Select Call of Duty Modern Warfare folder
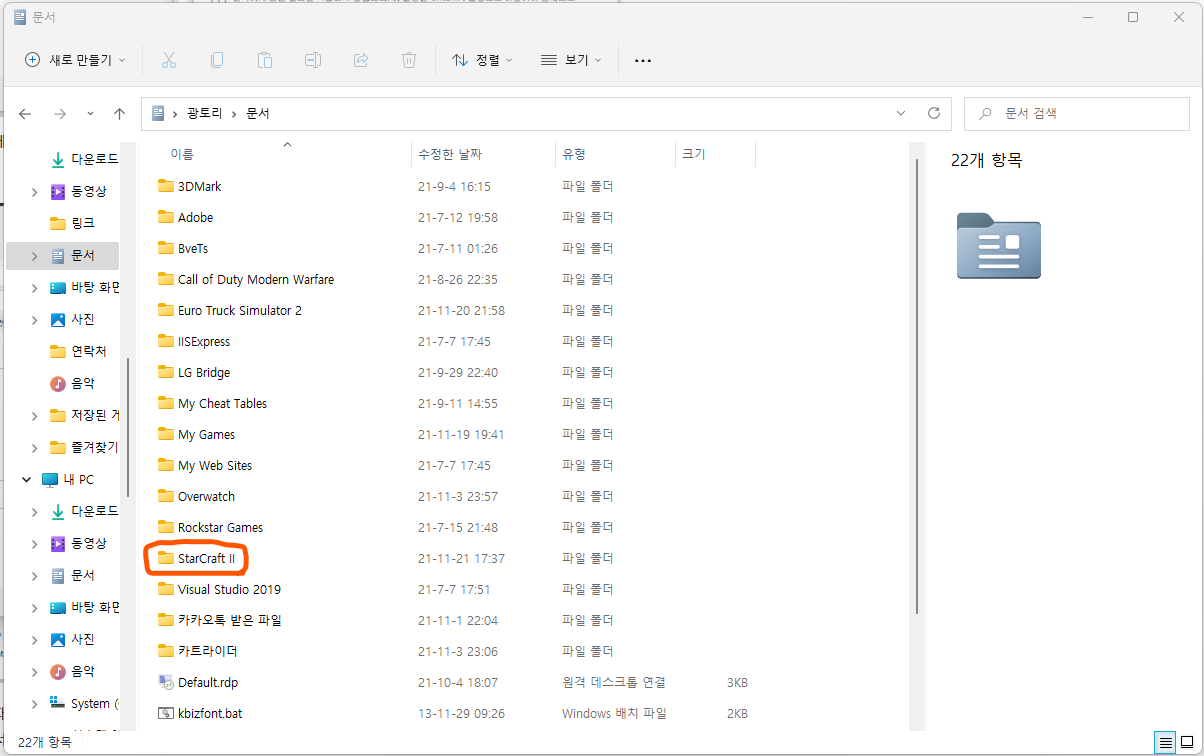This screenshot has width=1204, height=756. click(246, 279)
